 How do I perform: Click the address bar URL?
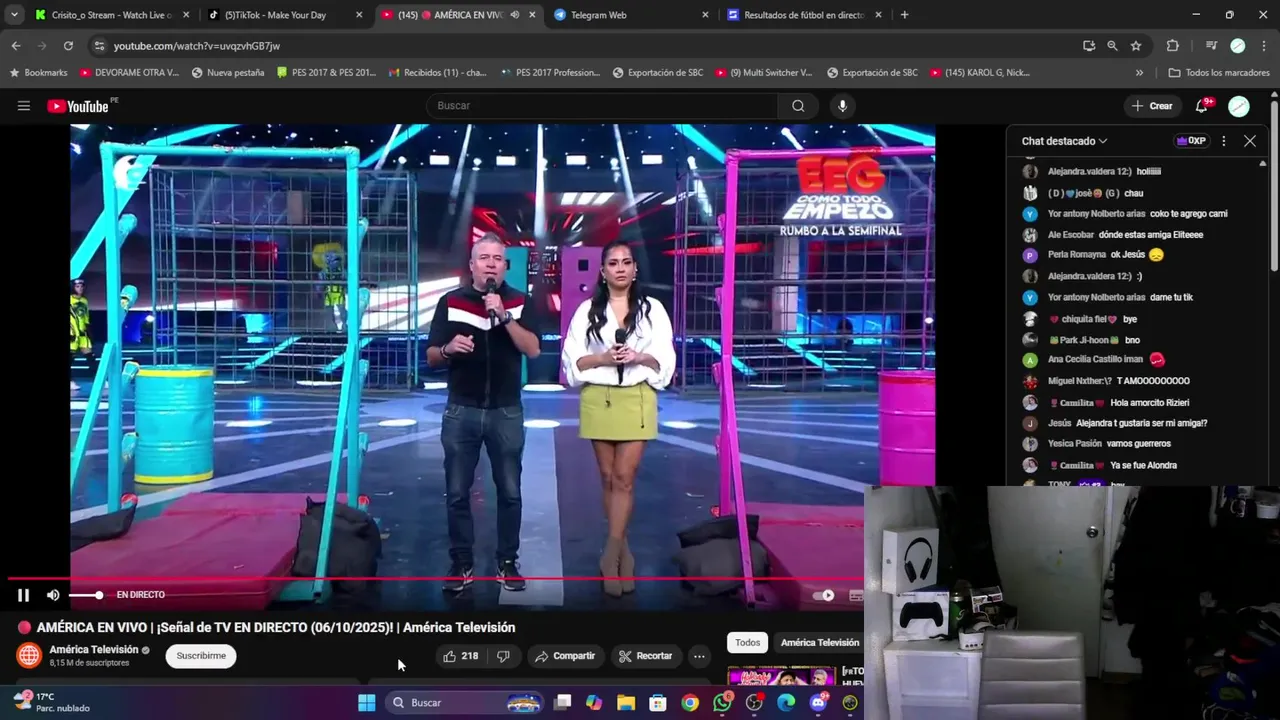point(197,46)
